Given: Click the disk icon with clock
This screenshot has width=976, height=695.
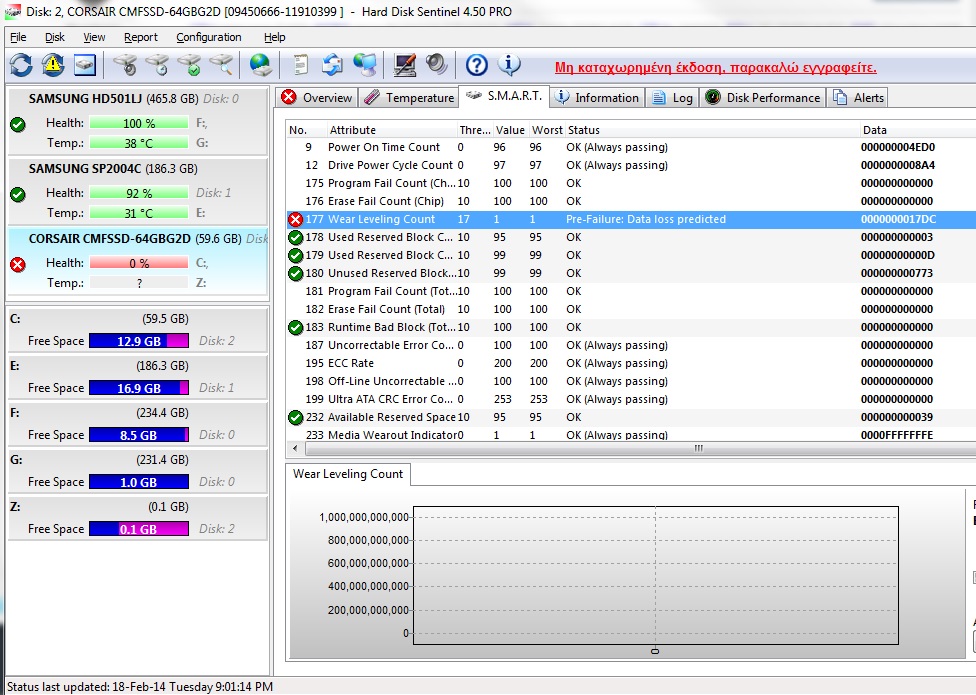Looking at the screenshot, I should pos(157,65).
